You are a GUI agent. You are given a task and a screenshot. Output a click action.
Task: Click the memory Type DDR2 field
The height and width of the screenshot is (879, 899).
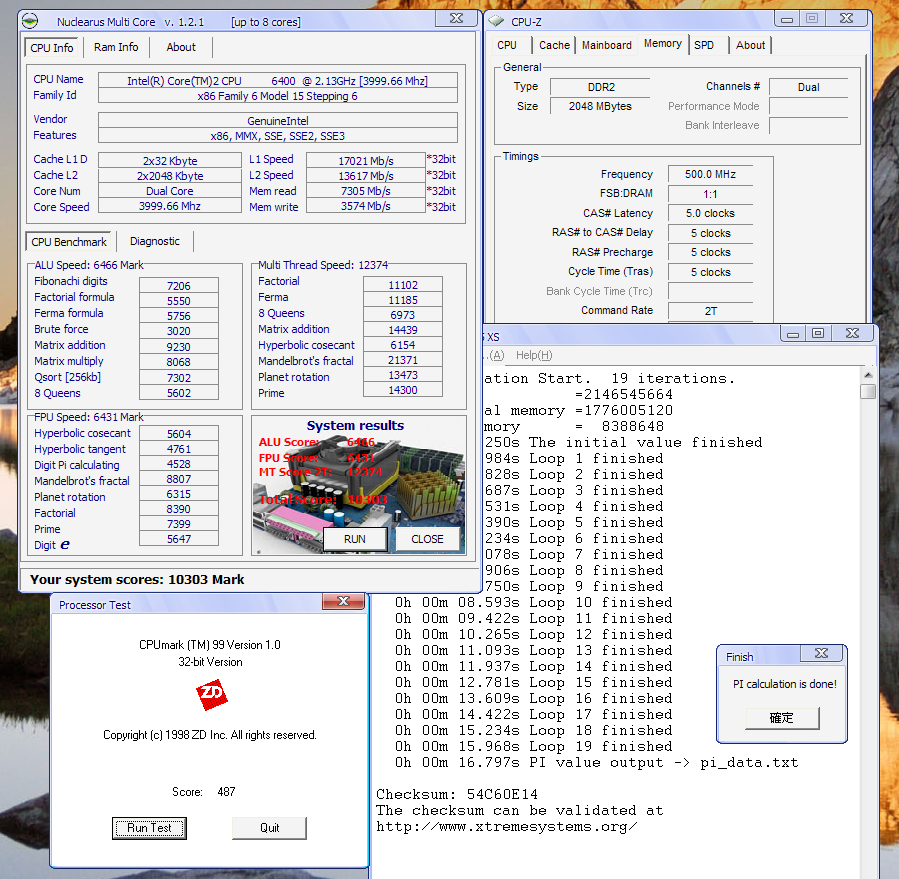click(600, 87)
